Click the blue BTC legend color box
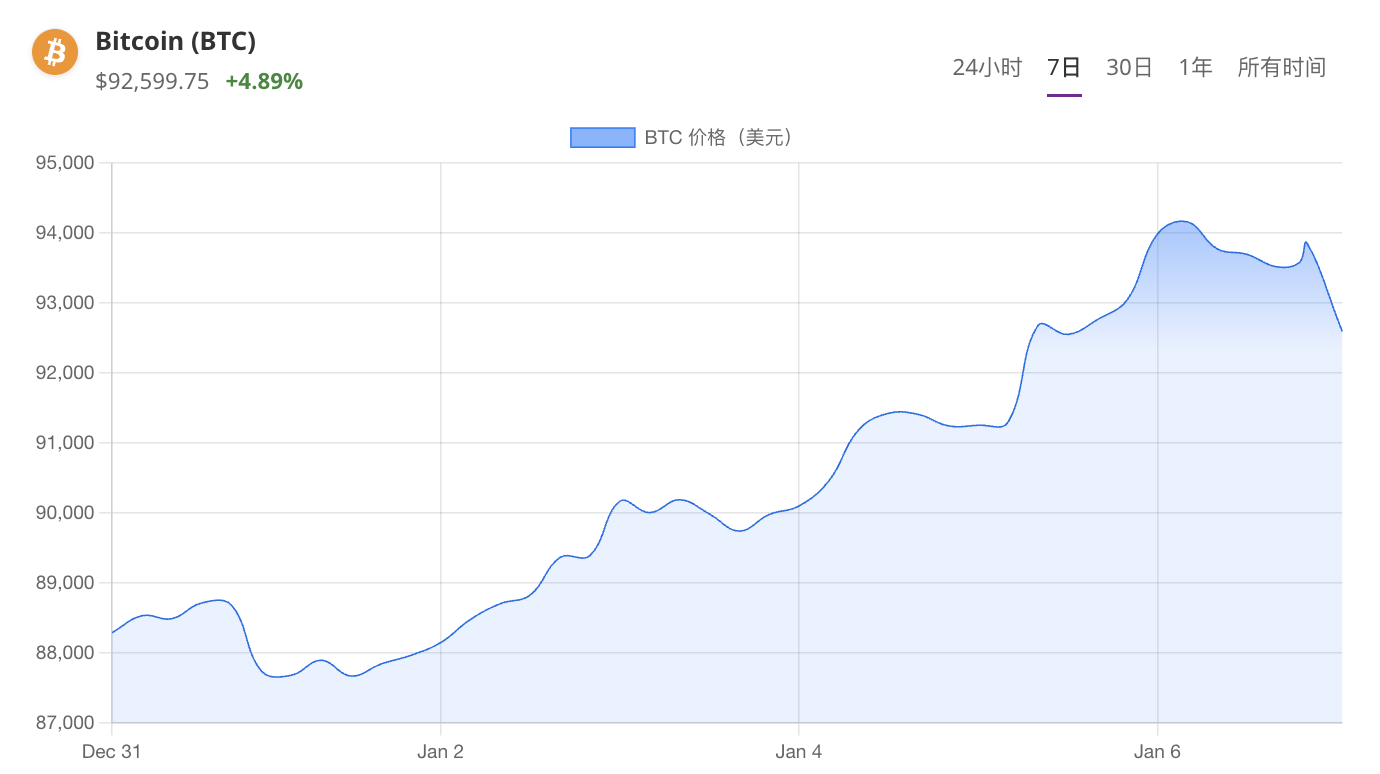This screenshot has height=774, width=1380. coord(602,137)
